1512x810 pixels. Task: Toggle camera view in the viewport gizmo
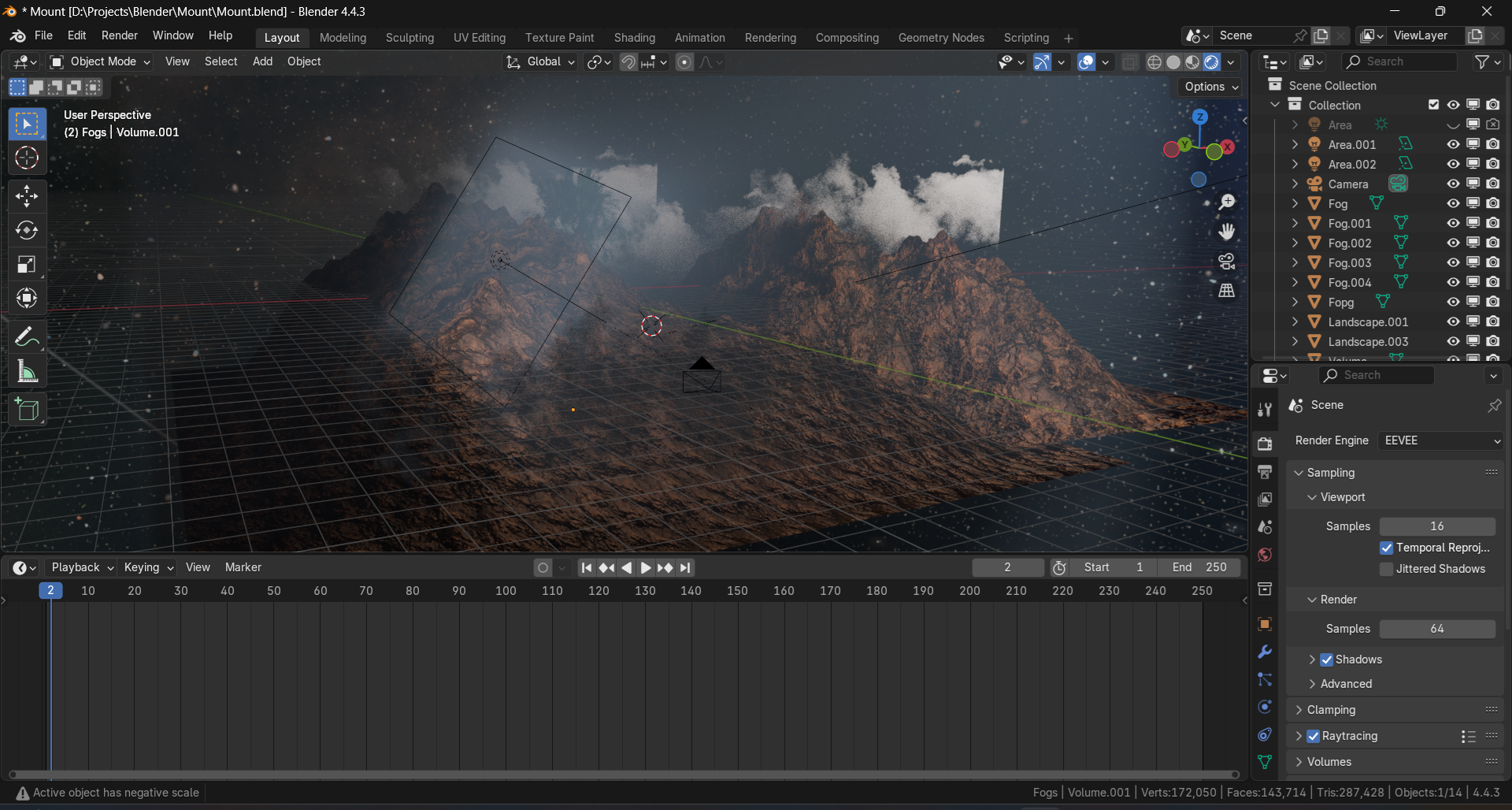[1227, 262]
